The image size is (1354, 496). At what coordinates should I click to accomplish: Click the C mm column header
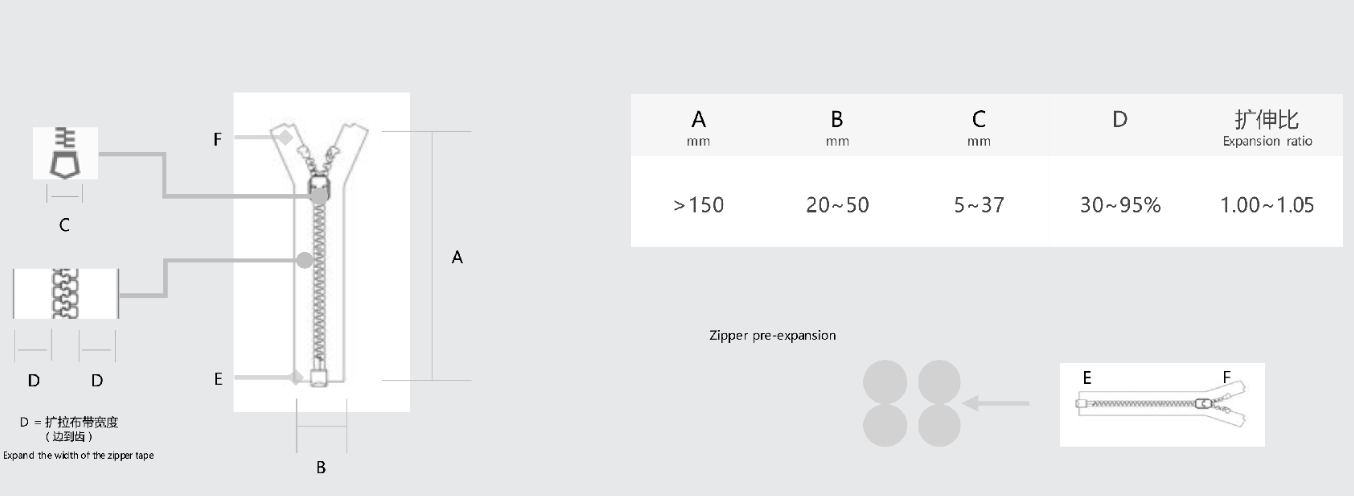[x=979, y=128]
